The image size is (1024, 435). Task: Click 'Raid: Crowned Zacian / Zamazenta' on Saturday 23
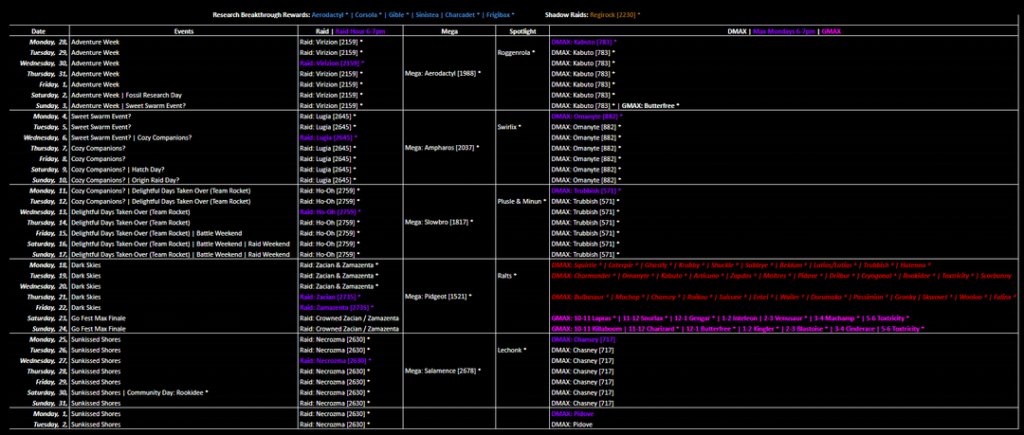point(349,318)
